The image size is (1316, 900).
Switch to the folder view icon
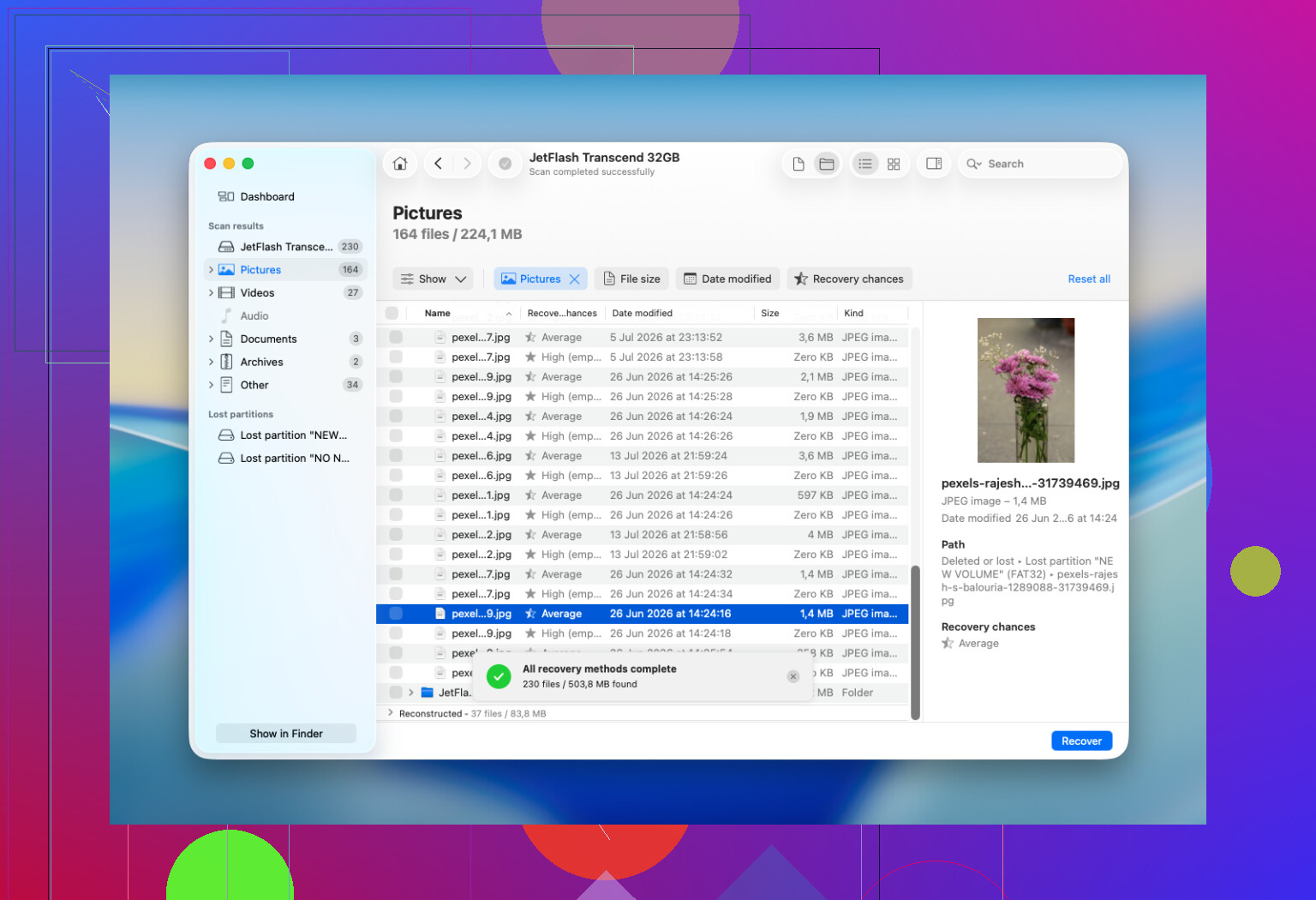click(x=827, y=164)
